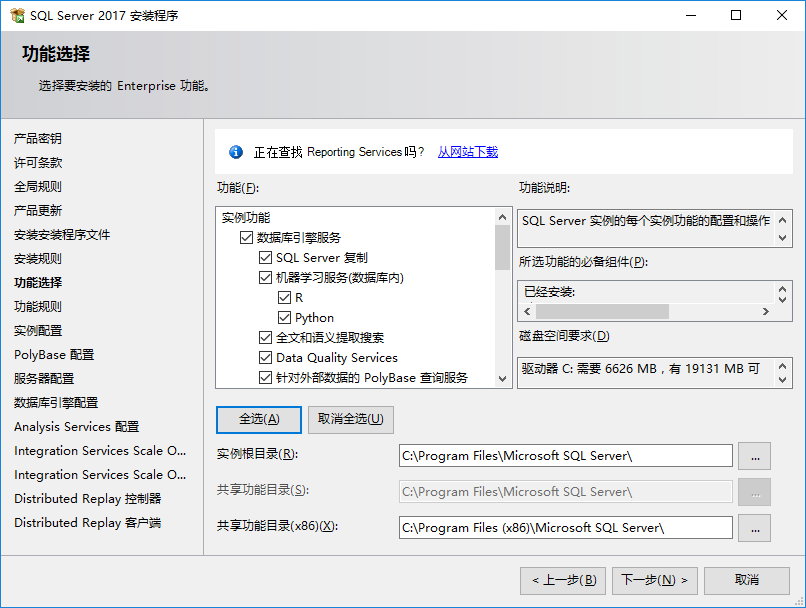
Task: Select the Distributed Replay 控制器 step
Action: 87,499
